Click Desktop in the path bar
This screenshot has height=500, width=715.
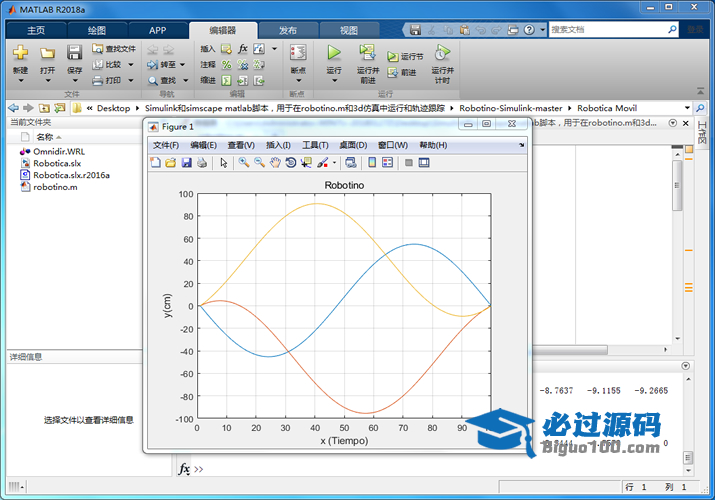pyautogui.click(x=114, y=108)
